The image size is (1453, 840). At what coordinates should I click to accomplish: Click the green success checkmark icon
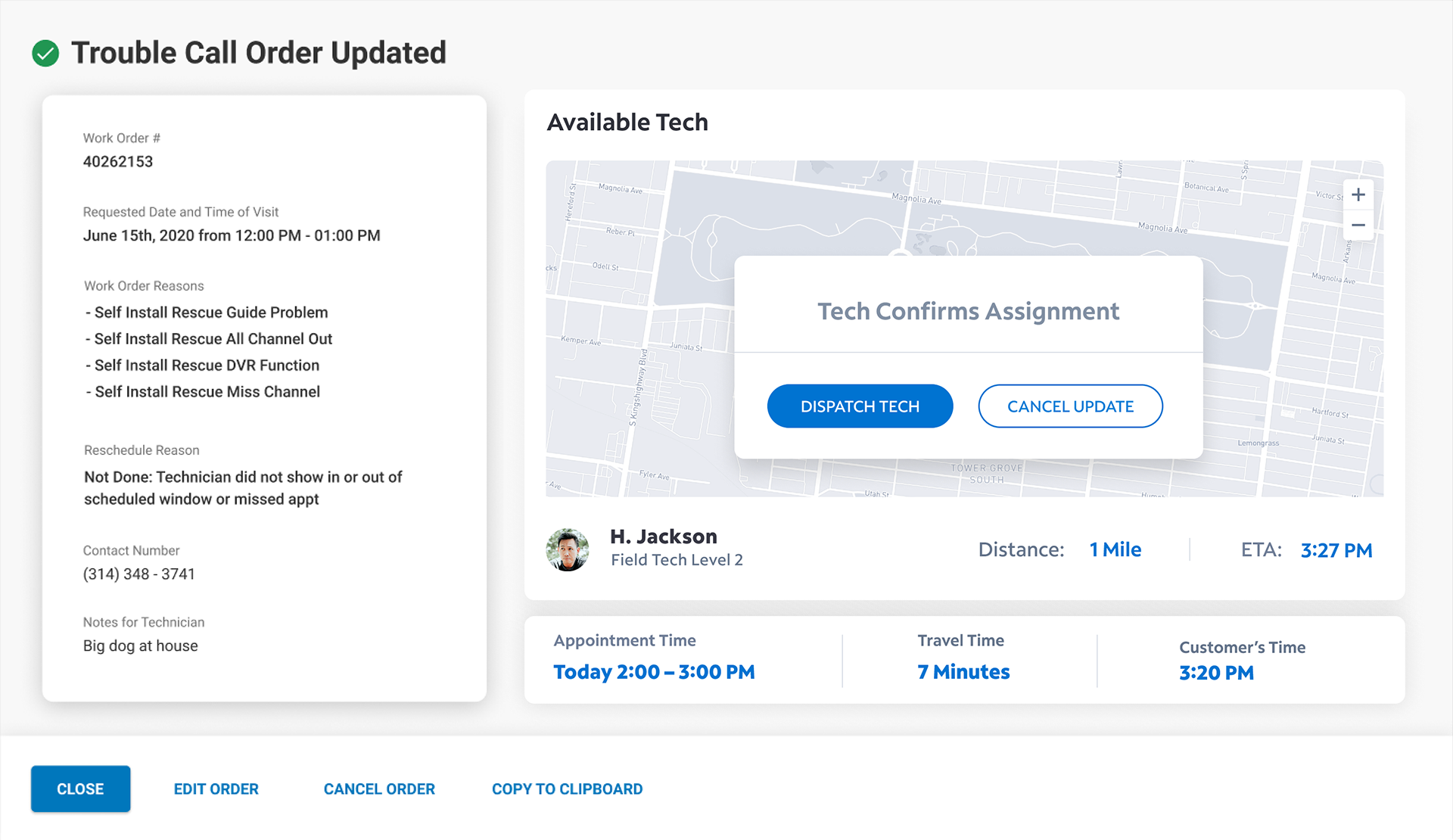45,54
